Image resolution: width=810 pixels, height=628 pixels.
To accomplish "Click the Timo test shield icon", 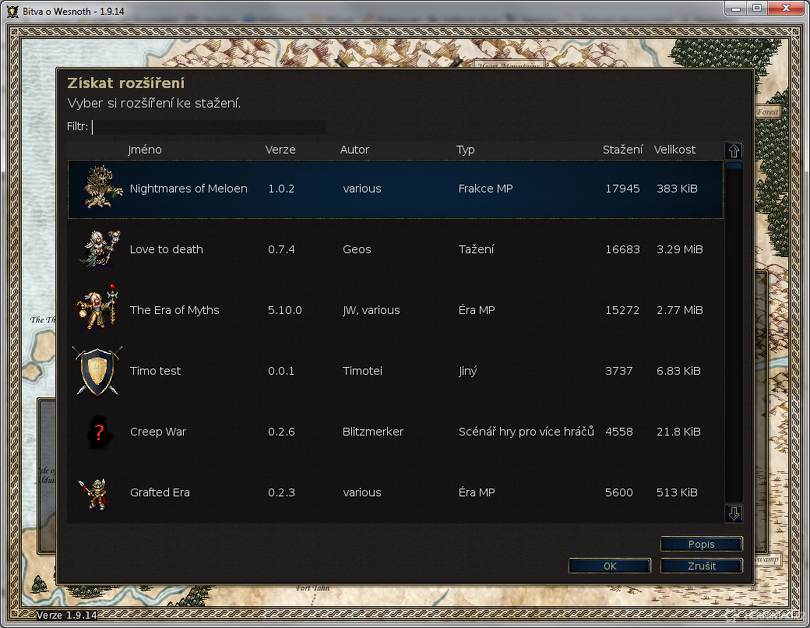I will coord(97,371).
